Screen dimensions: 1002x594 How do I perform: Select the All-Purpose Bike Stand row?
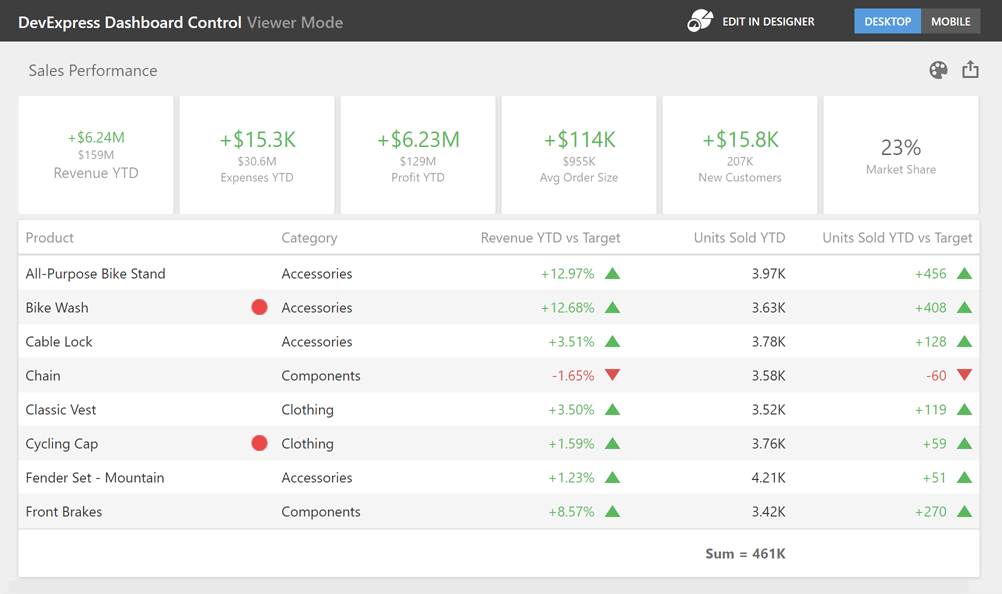coord(96,274)
